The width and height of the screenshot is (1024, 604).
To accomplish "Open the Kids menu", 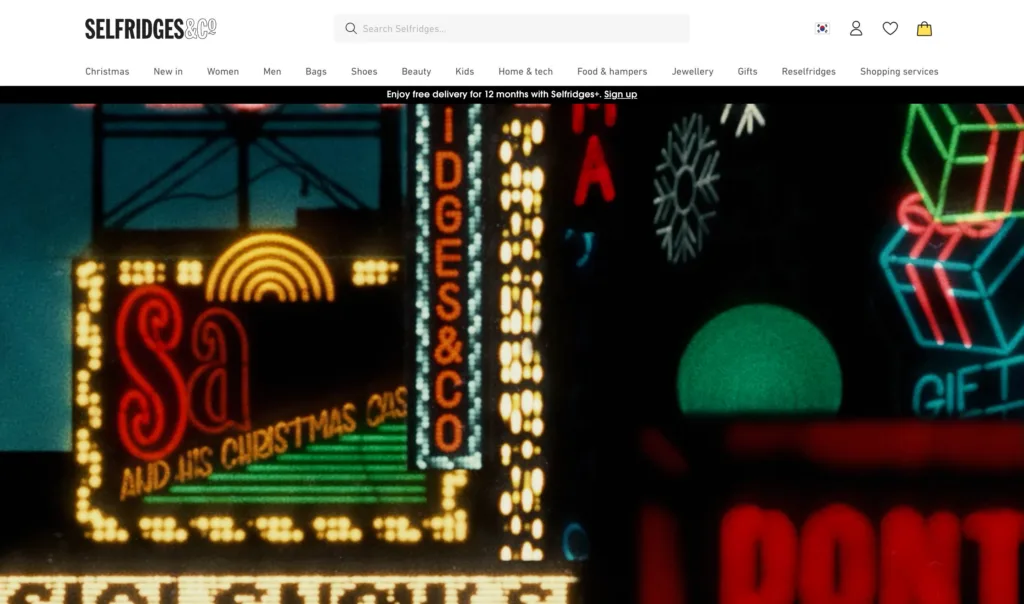I will pos(464,72).
